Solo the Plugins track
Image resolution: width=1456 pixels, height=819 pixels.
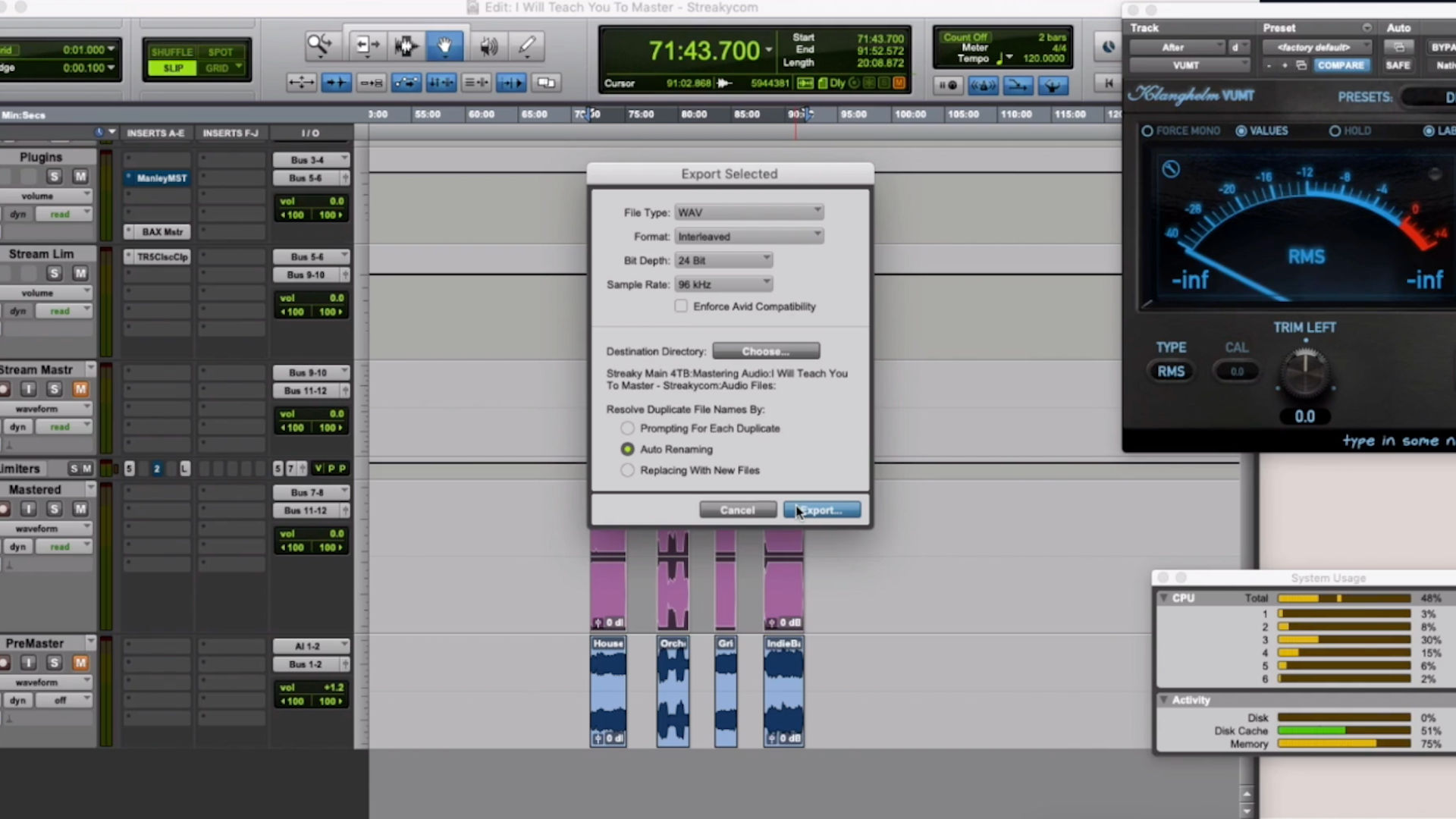(54, 177)
